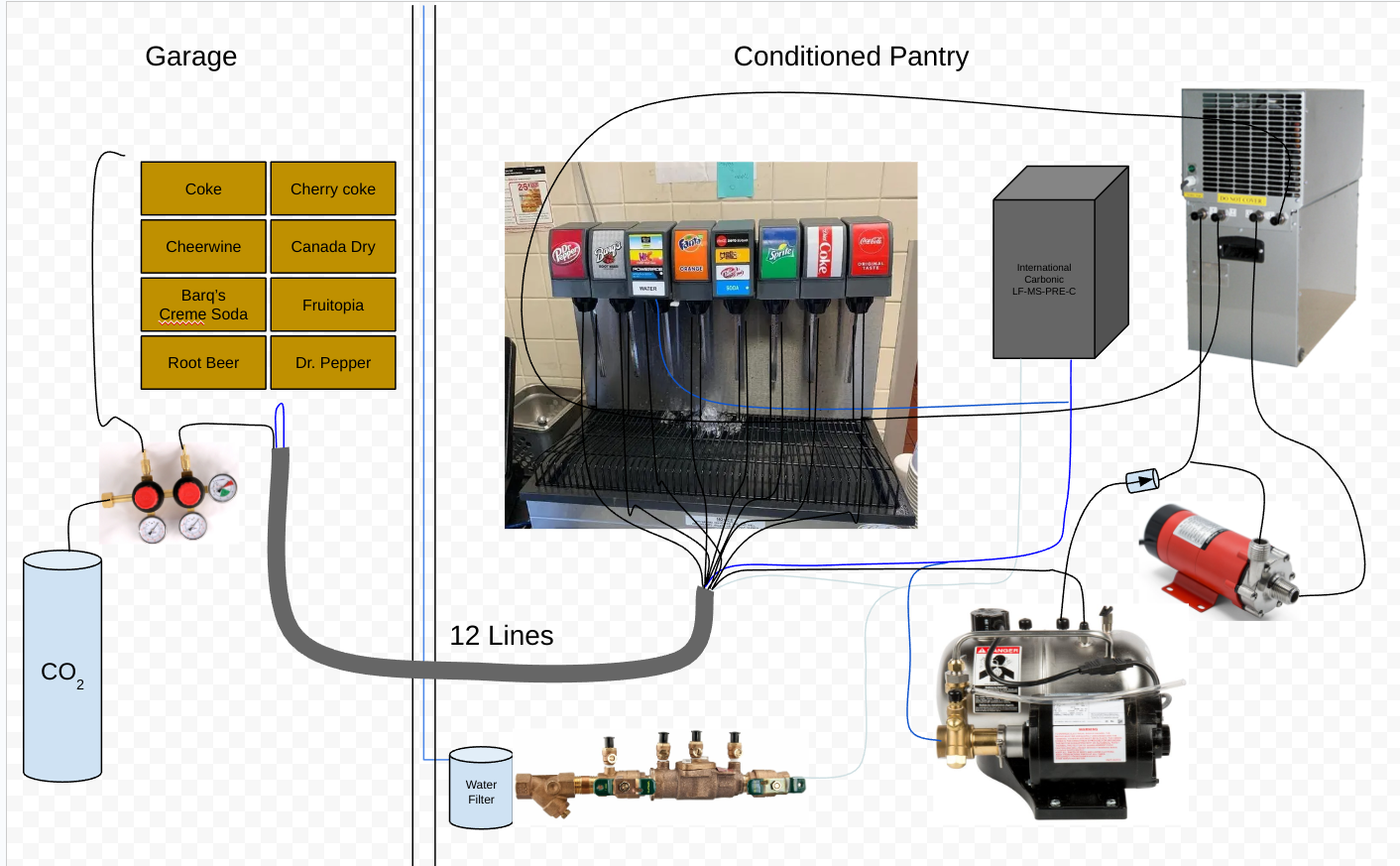The image size is (1400, 866).
Task: Select the CO2 tank cylinder shape
Action: pos(62,667)
